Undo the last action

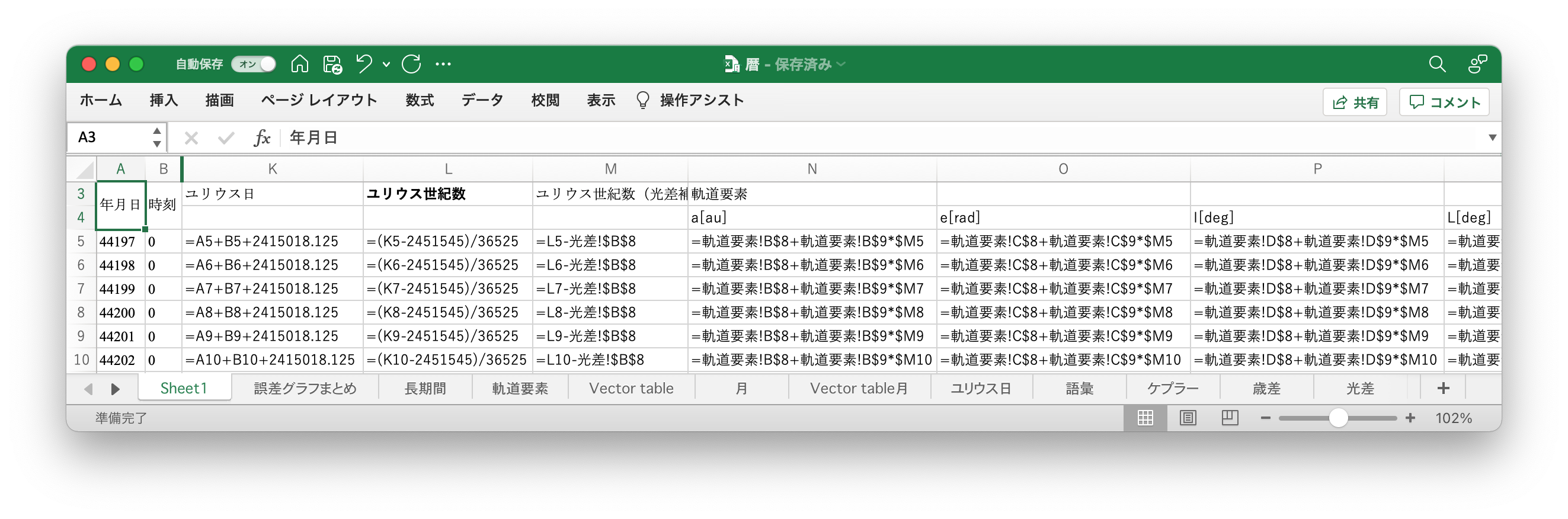pyautogui.click(x=364, y=64)
